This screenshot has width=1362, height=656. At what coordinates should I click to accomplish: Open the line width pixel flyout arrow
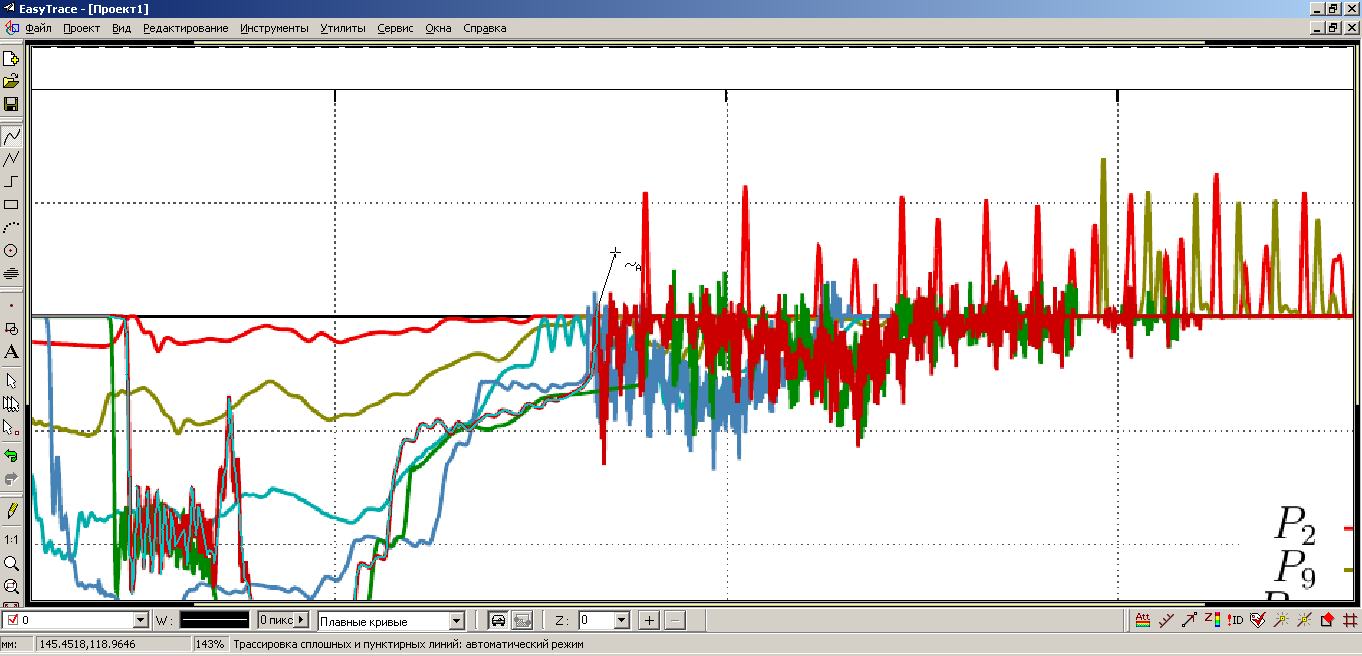pyautogui.click(x=302, y=620)
